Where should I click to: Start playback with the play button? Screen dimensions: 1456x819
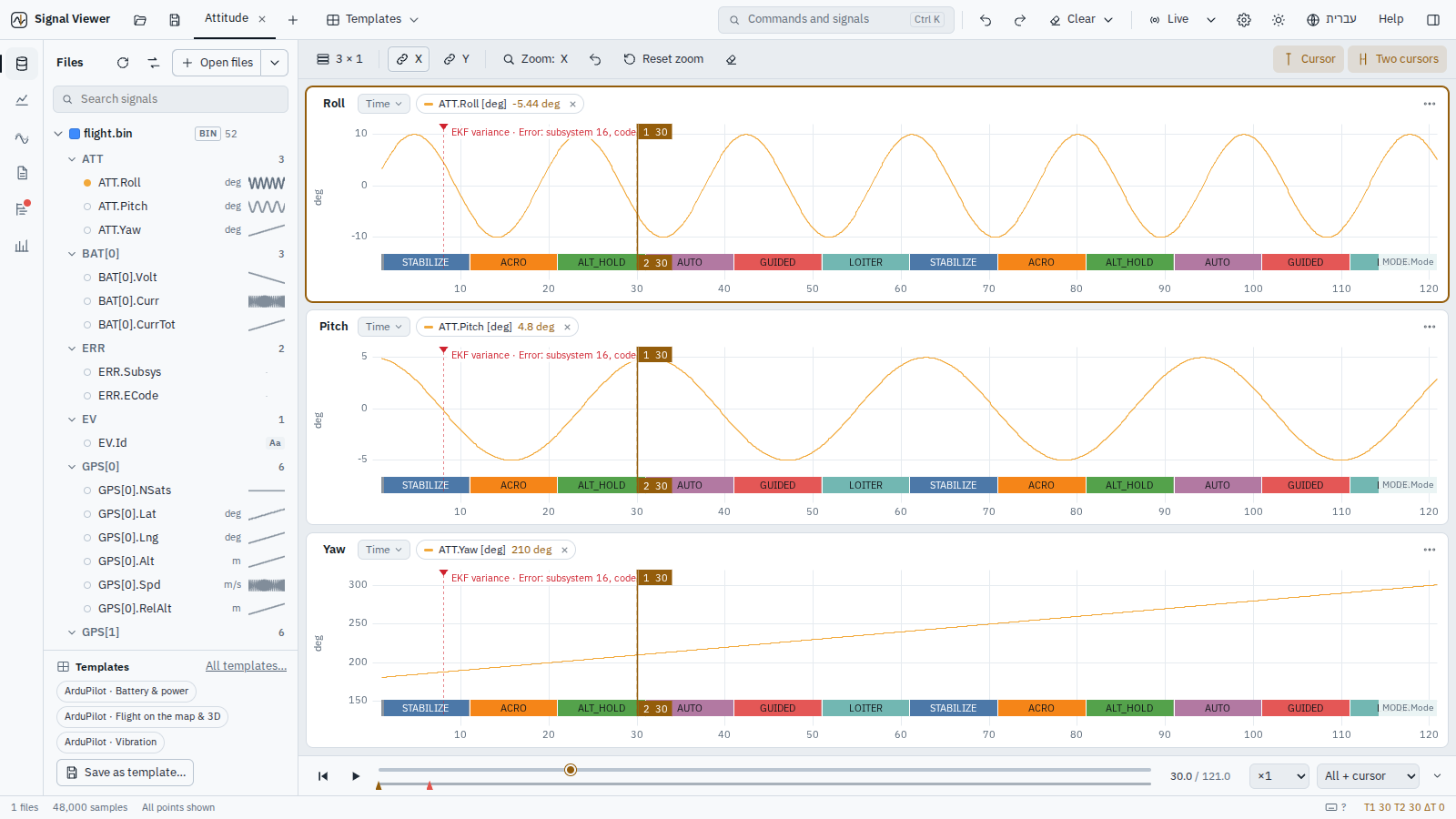point(356,776)
